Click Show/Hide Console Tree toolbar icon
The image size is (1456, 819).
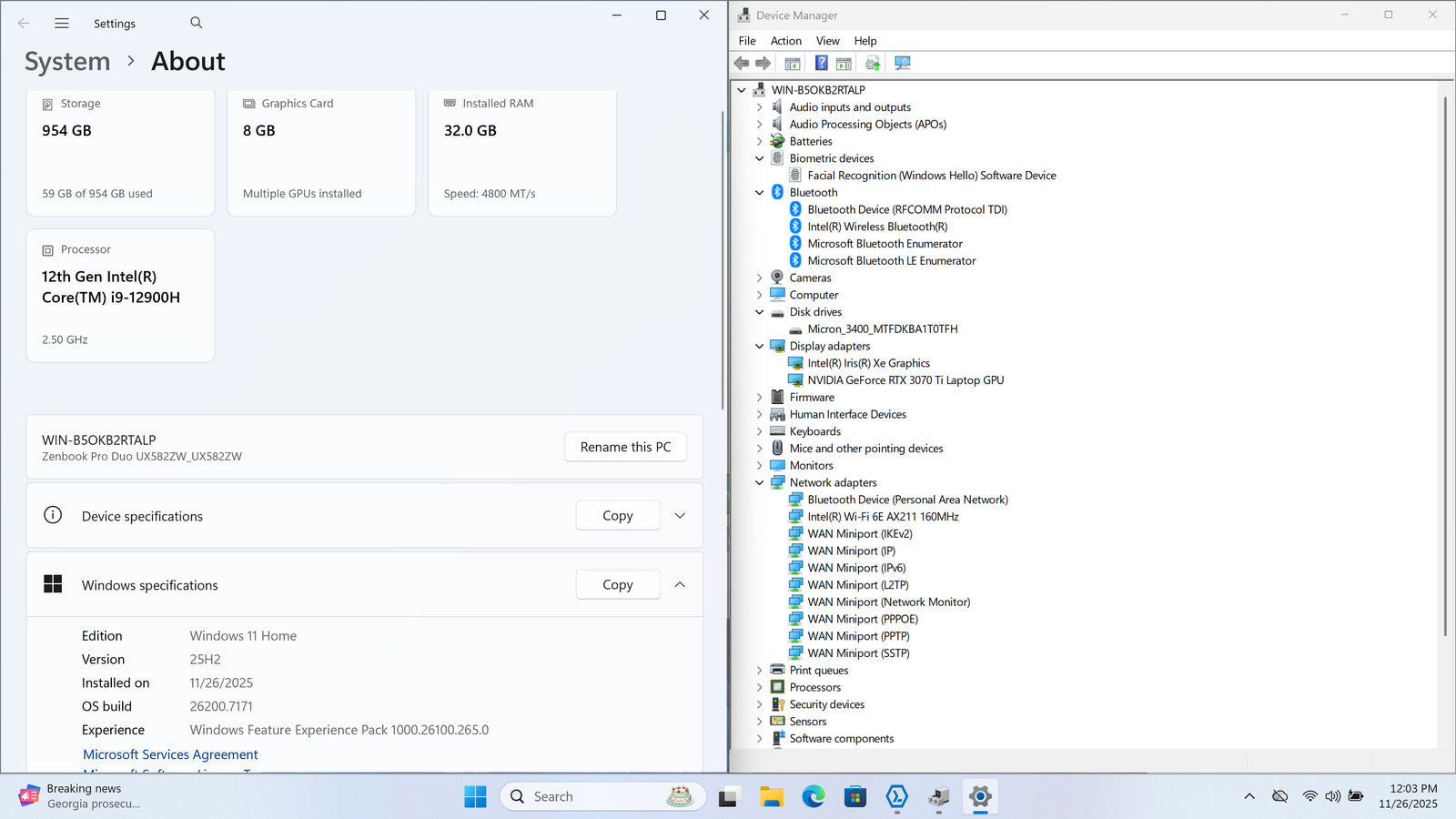click(x=793, y=64)
